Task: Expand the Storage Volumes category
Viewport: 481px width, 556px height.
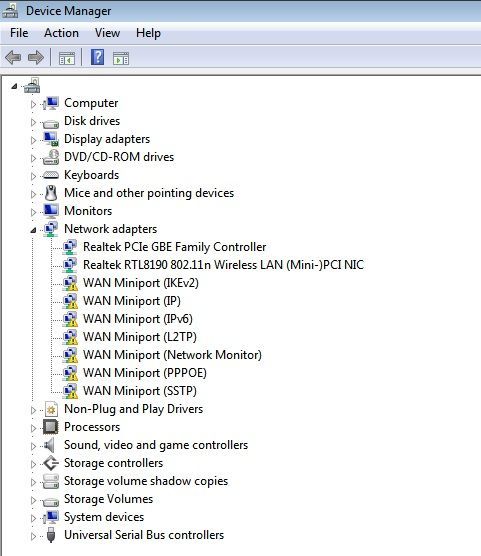Action: tap(33, 501)
